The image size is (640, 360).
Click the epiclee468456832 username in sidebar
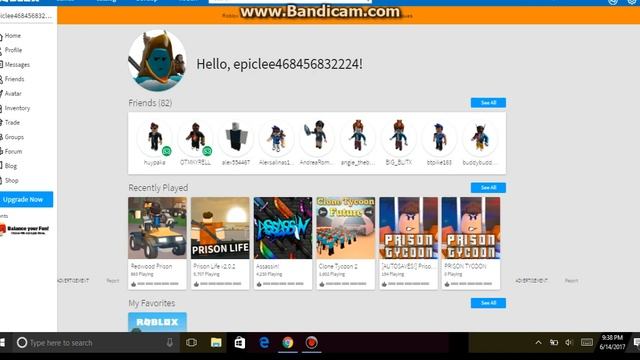[x=26, y=16]
